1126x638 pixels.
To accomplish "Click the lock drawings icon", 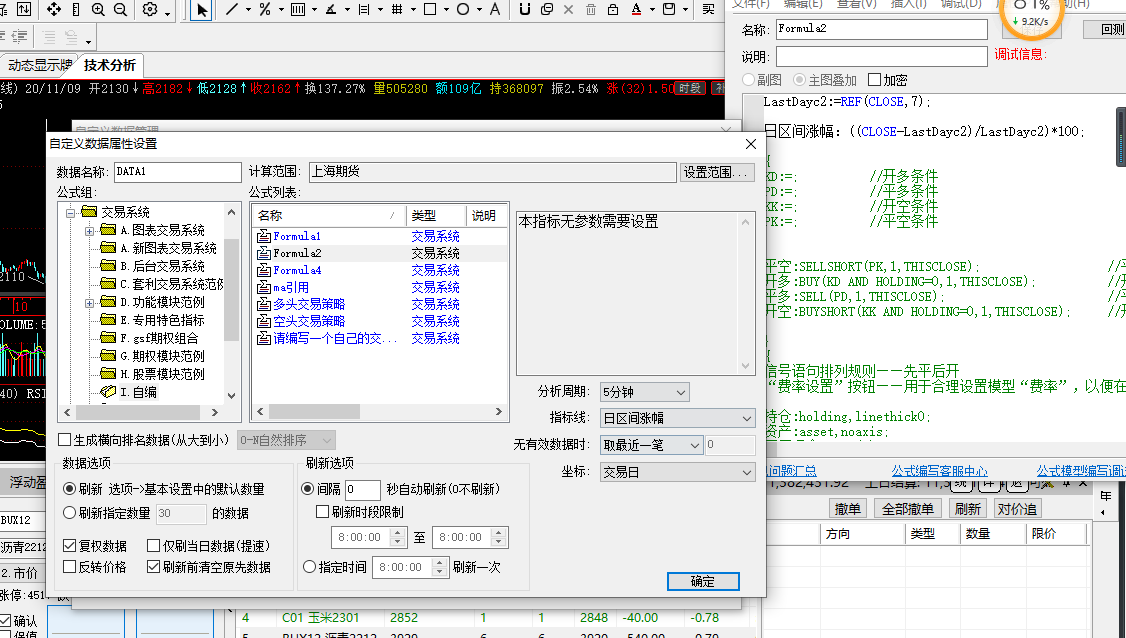I will [613, 9].
